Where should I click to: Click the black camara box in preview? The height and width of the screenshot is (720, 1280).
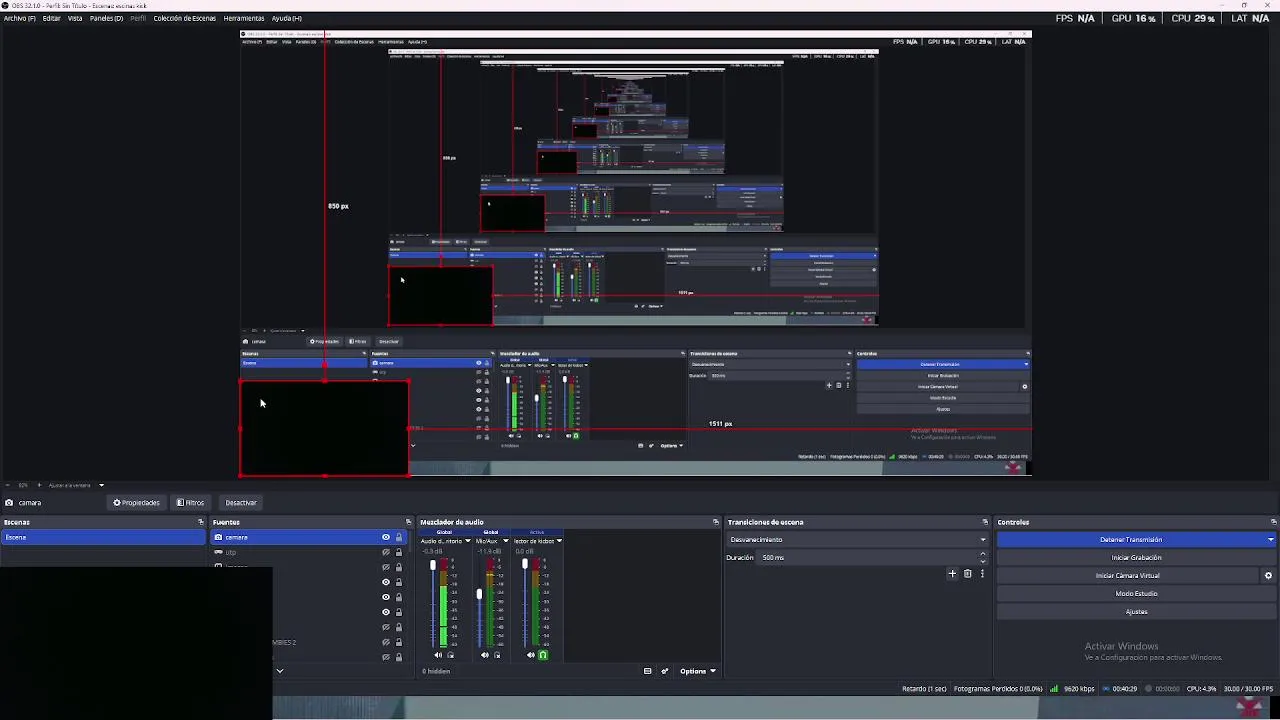(x=324, y=428)
